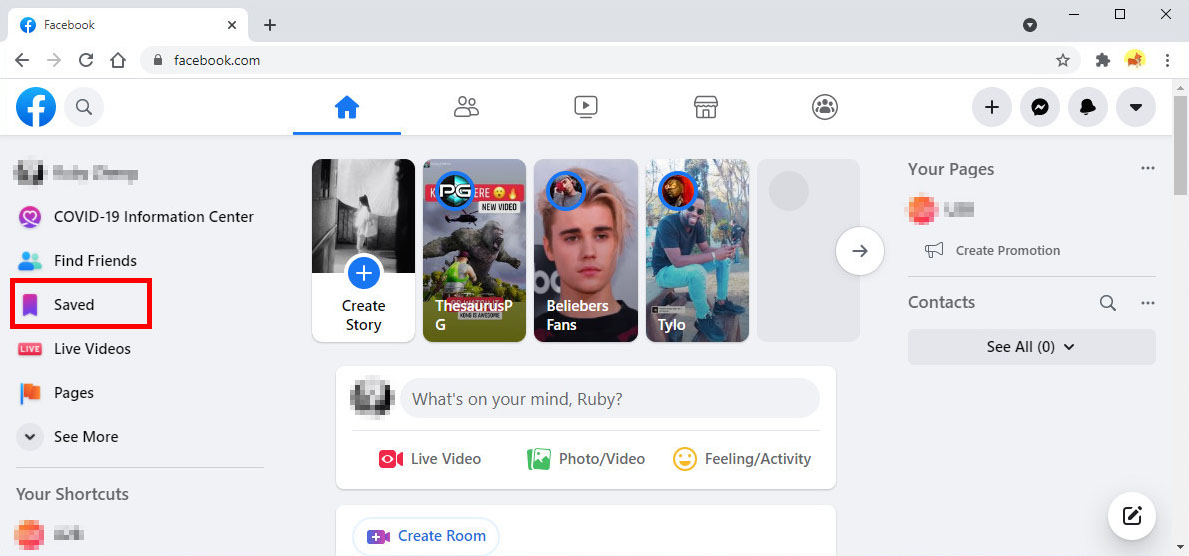Click the Create plus button in header
Image resolution: width=1189 pixels, height=556 pixels.
992,108
